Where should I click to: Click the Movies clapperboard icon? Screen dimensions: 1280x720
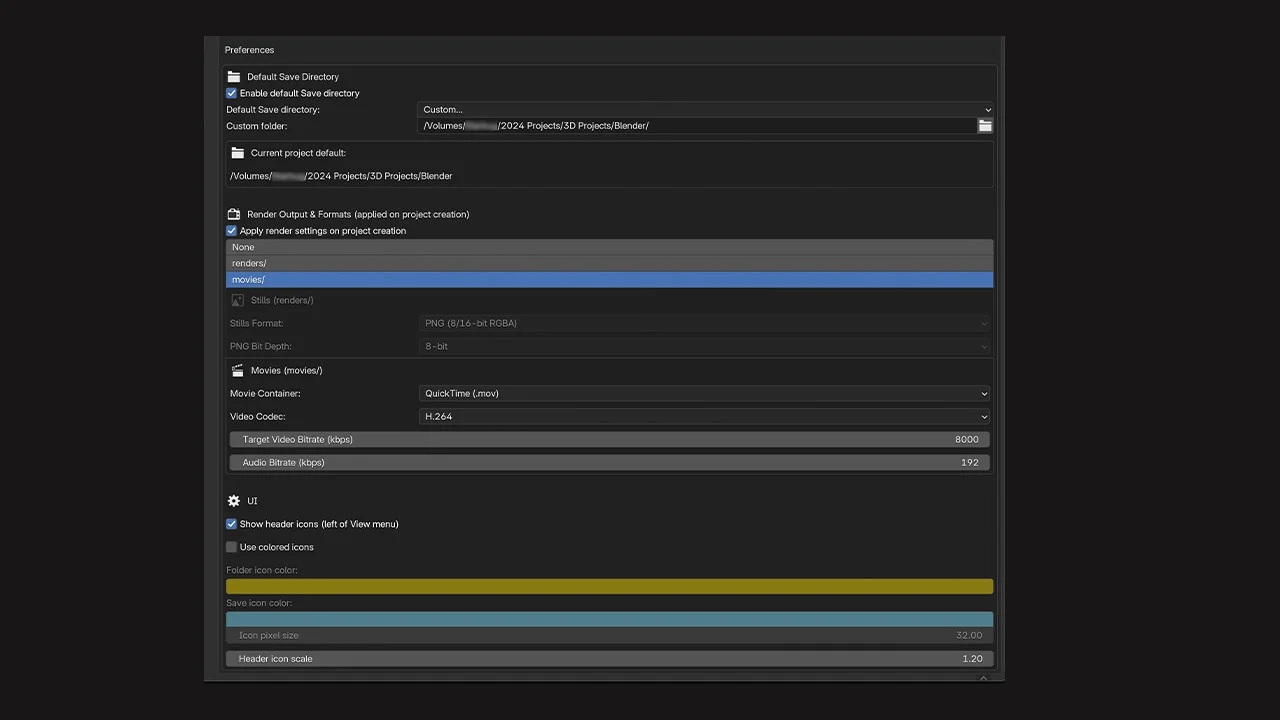(x=237, y=370)
